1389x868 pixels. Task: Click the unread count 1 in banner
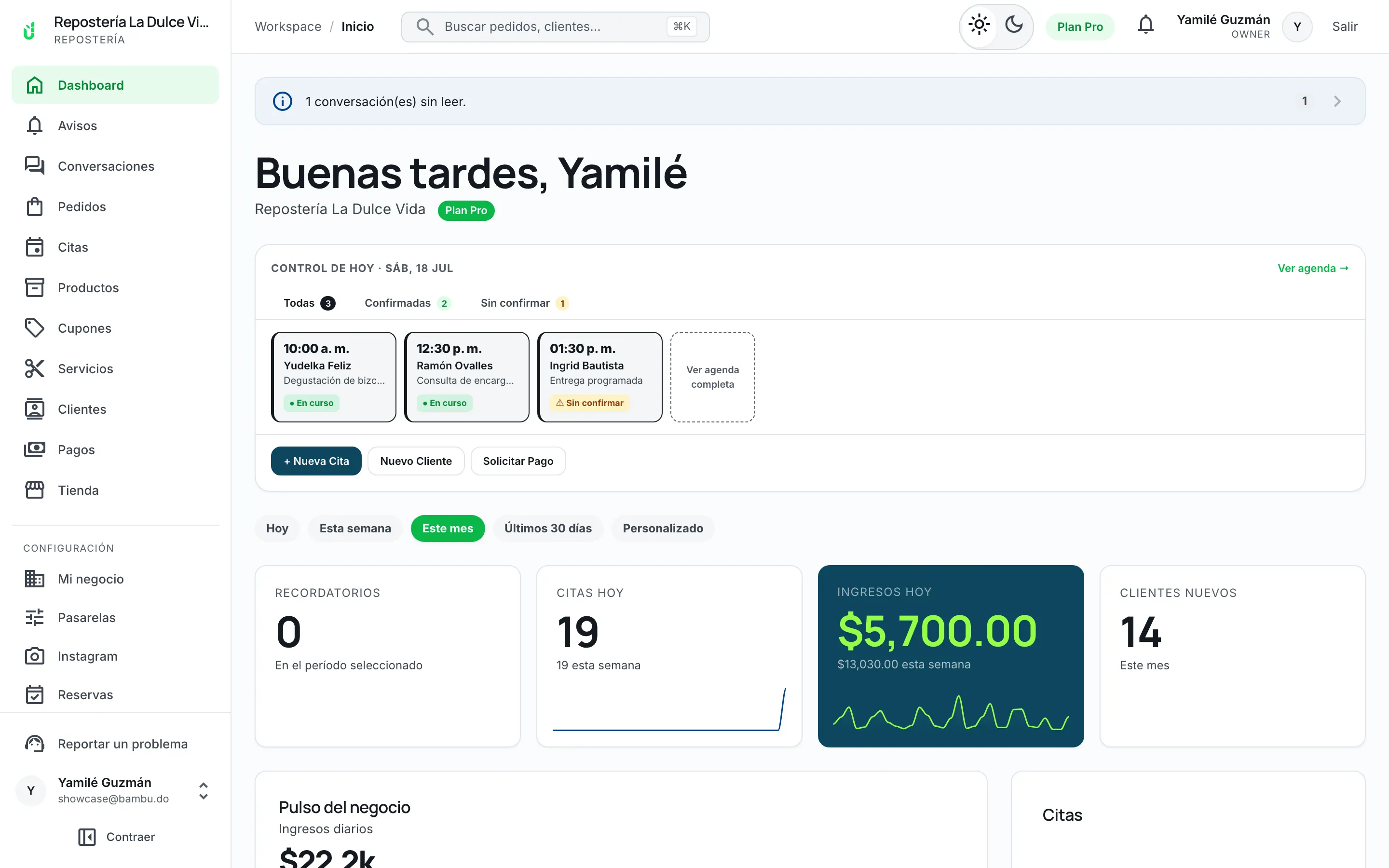point(1305,101)
